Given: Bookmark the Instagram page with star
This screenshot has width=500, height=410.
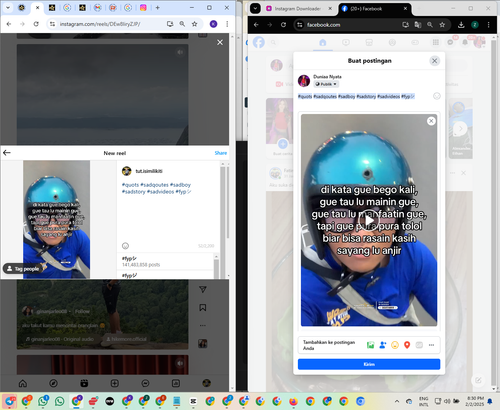Looking at the screenshot, I should coord(194,24).
